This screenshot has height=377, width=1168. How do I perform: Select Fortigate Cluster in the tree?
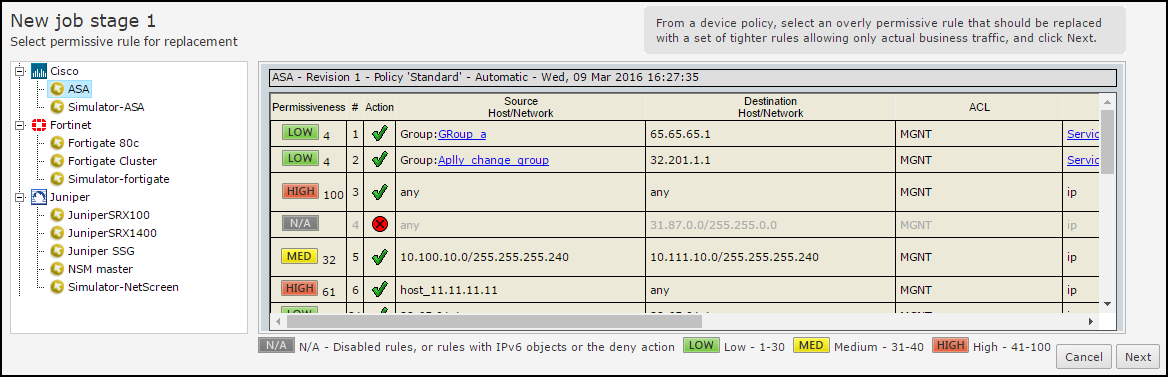[x=112, y=161]
